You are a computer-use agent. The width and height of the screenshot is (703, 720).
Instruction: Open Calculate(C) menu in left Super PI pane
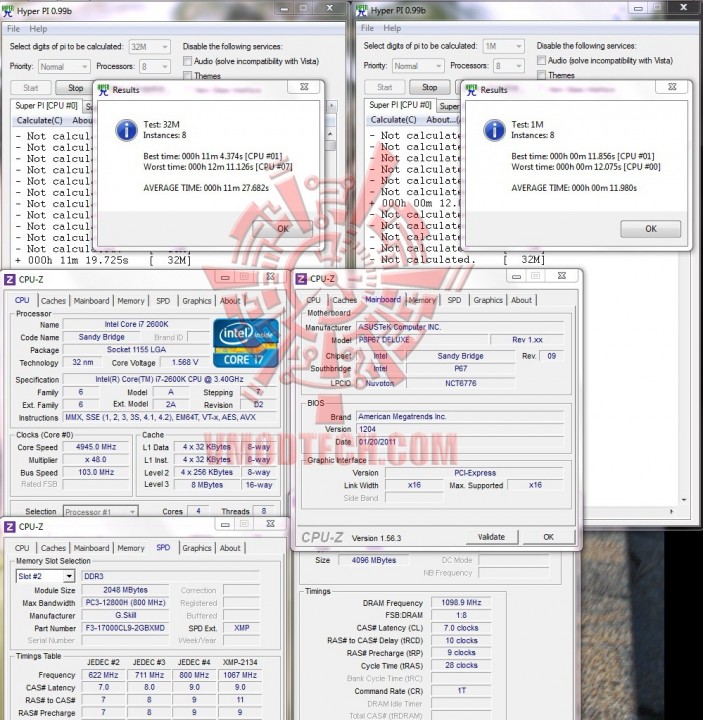(x=39, y=120)
